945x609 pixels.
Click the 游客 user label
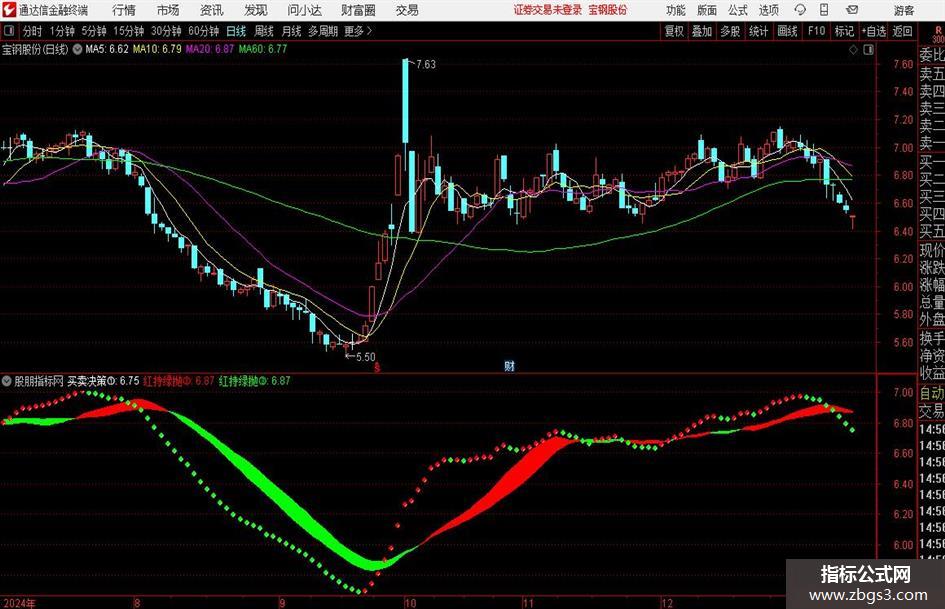click(904, 10)
